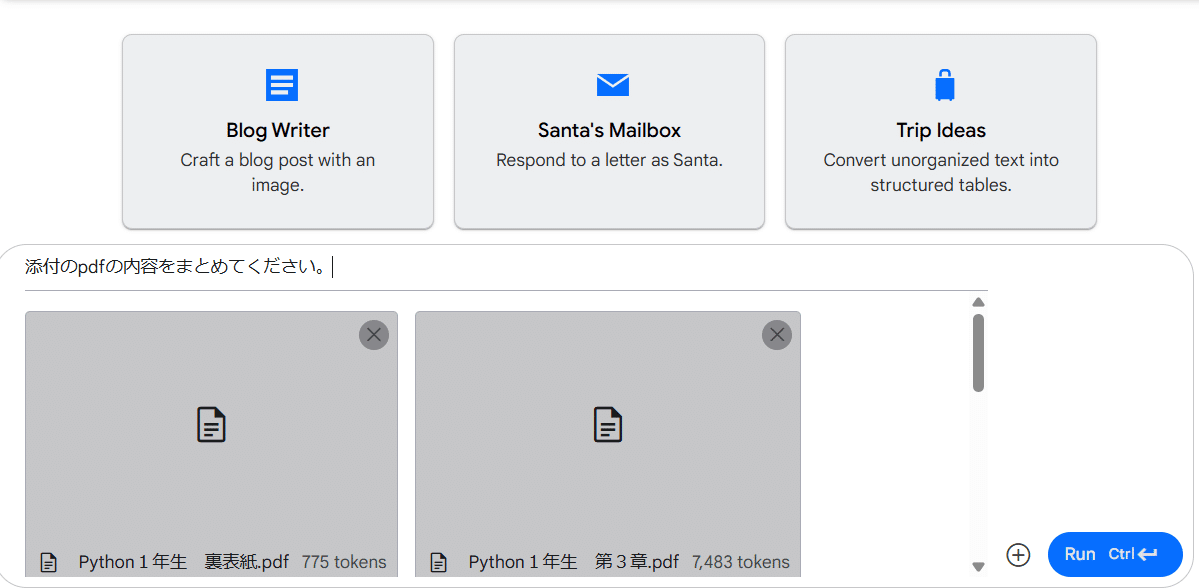Click the Blog Writer document icon

(282, 85)
